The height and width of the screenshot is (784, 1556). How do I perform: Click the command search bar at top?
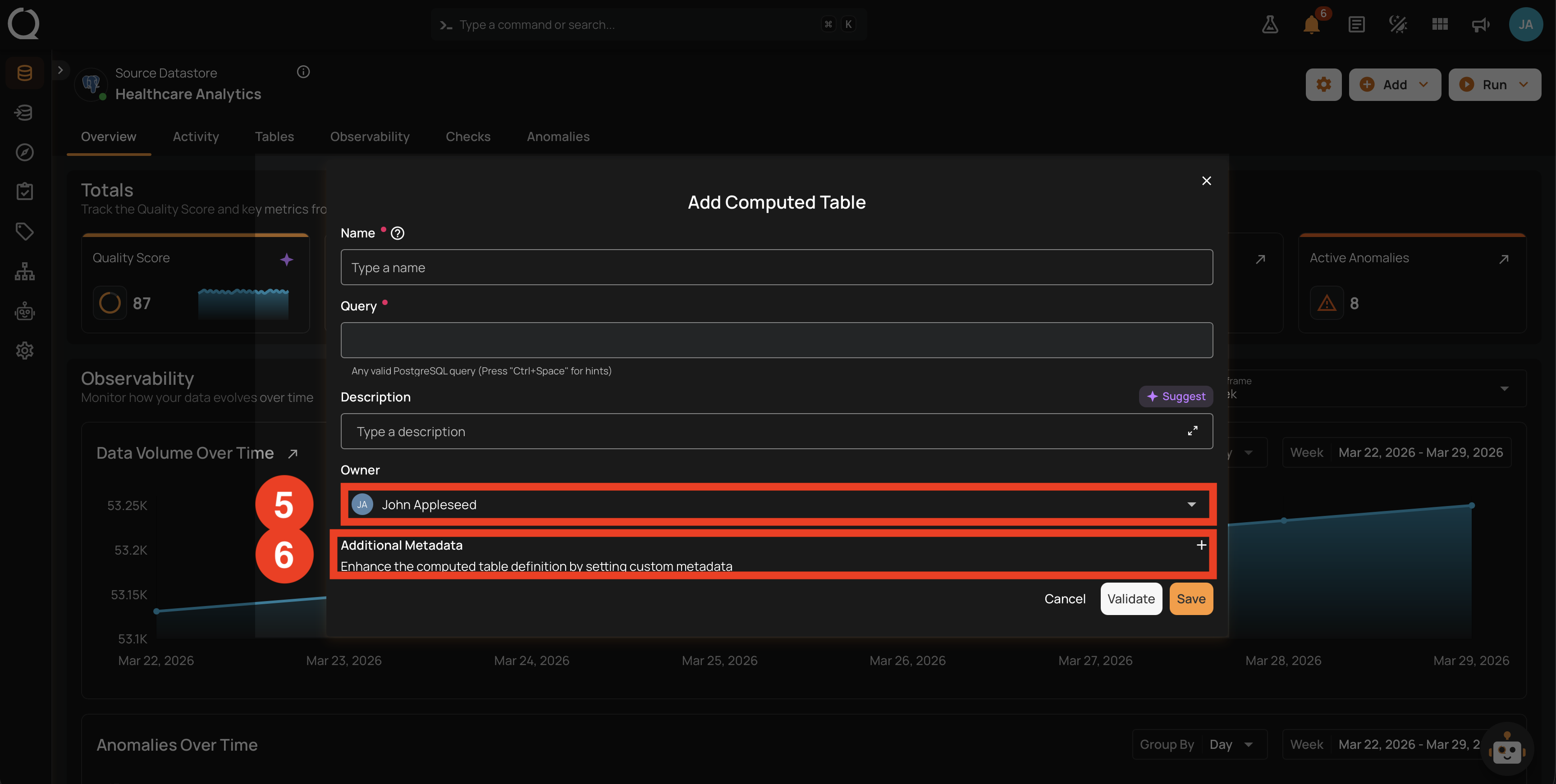(x=649, y=24)
